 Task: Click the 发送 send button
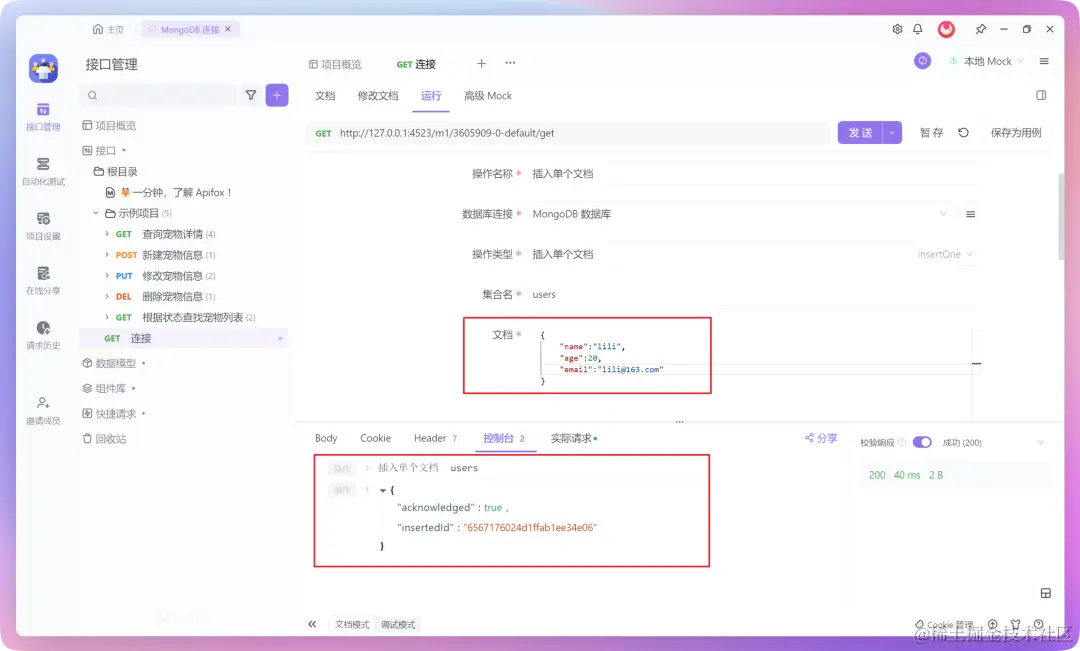click(x=862, y=131)
